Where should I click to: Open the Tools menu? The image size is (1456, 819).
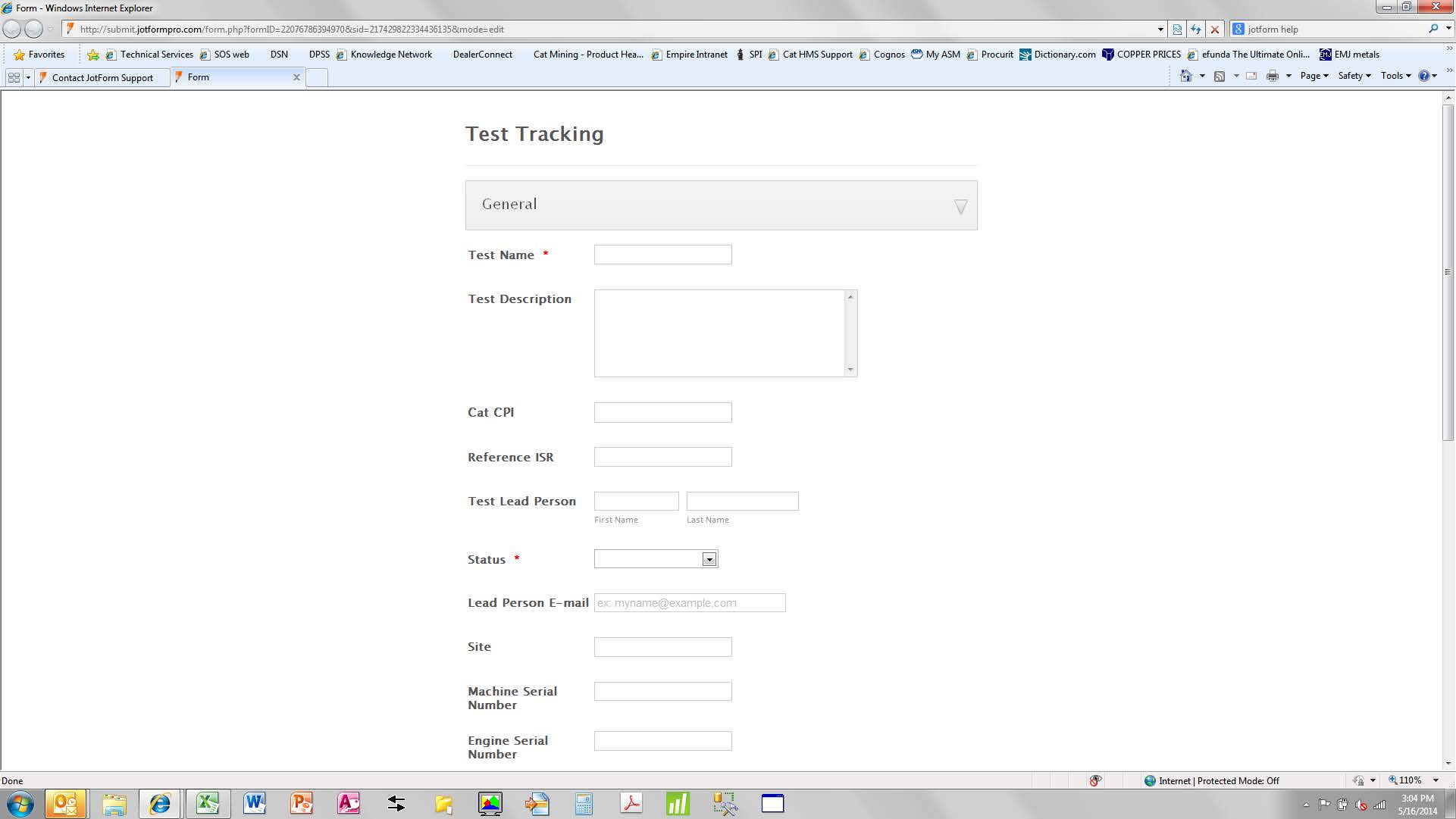pos(1395,76)
